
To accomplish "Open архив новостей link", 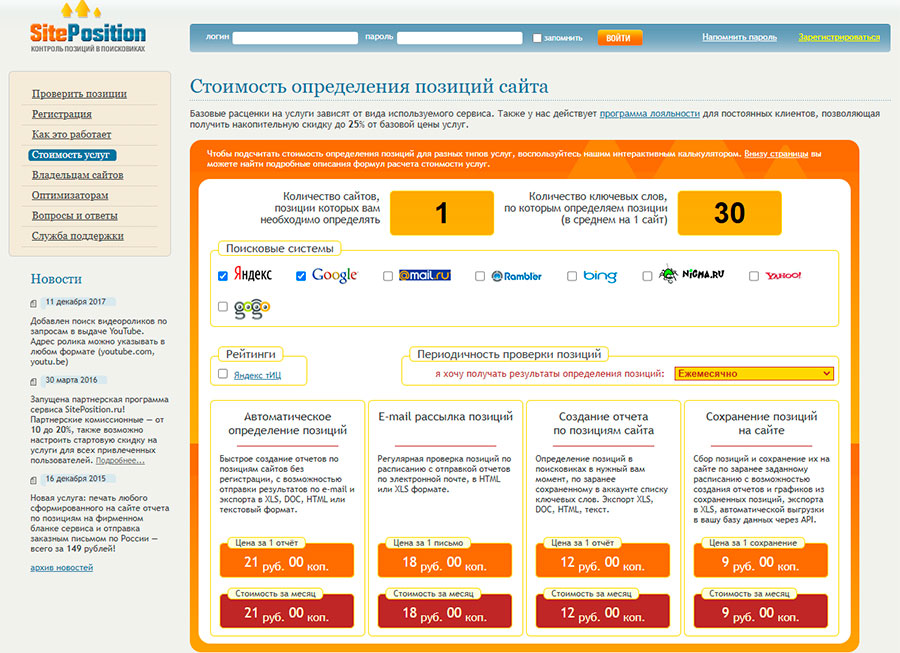I will (x=61, y=568).
